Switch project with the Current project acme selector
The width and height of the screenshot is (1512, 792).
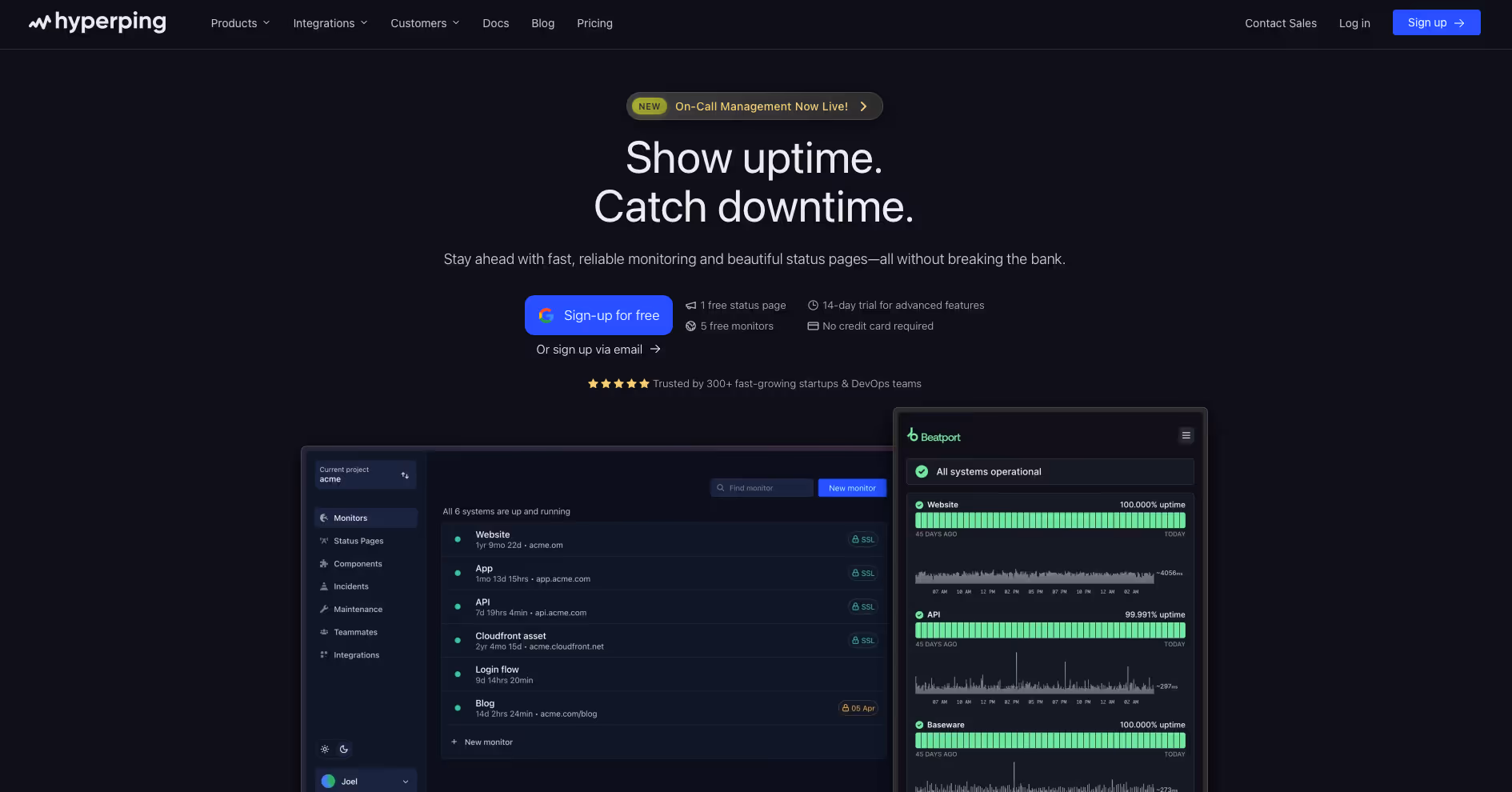pyautogui.click(x=366, y=475)
